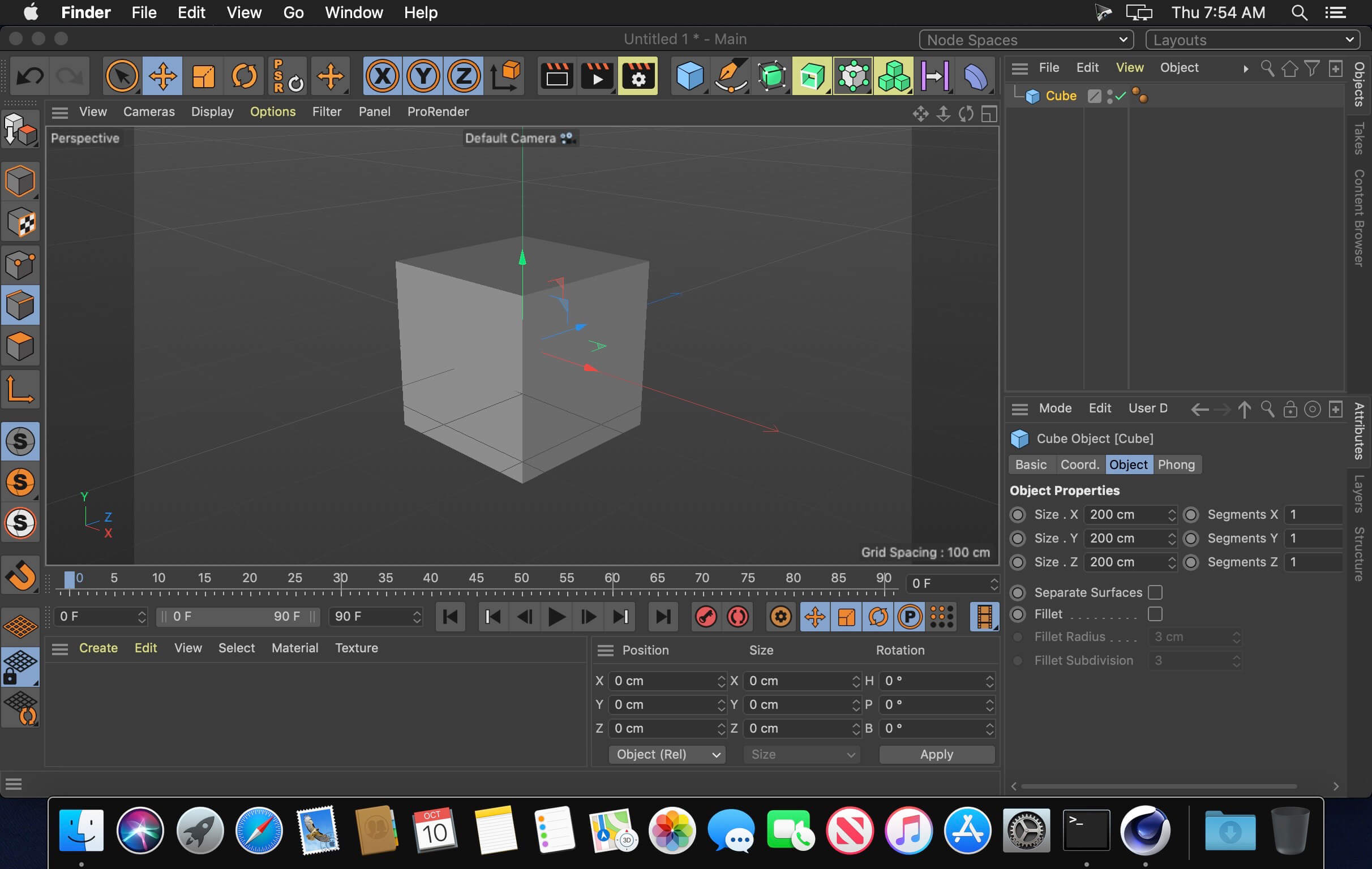Switch to the Coord. tab
The image size is (1372, 869).
tap(1079, 464)
